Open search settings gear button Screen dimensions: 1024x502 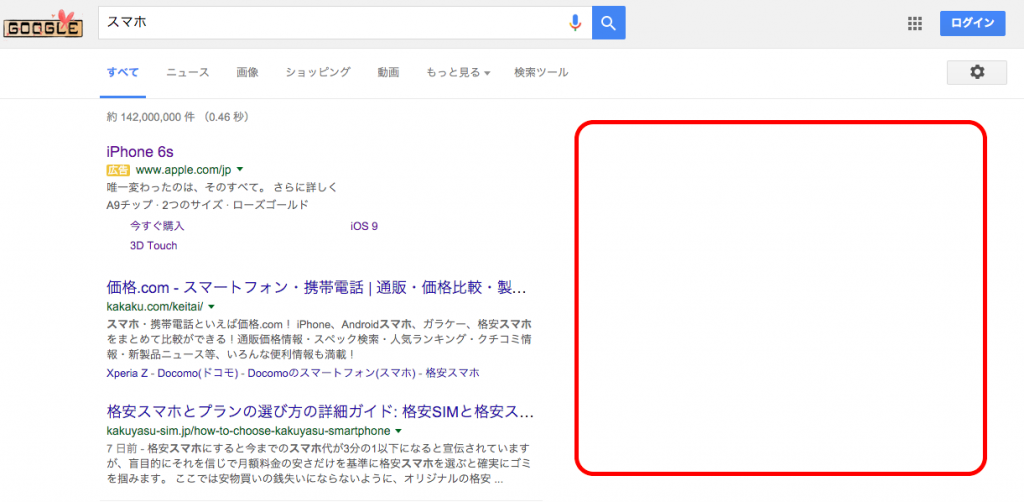coord(977,72)
